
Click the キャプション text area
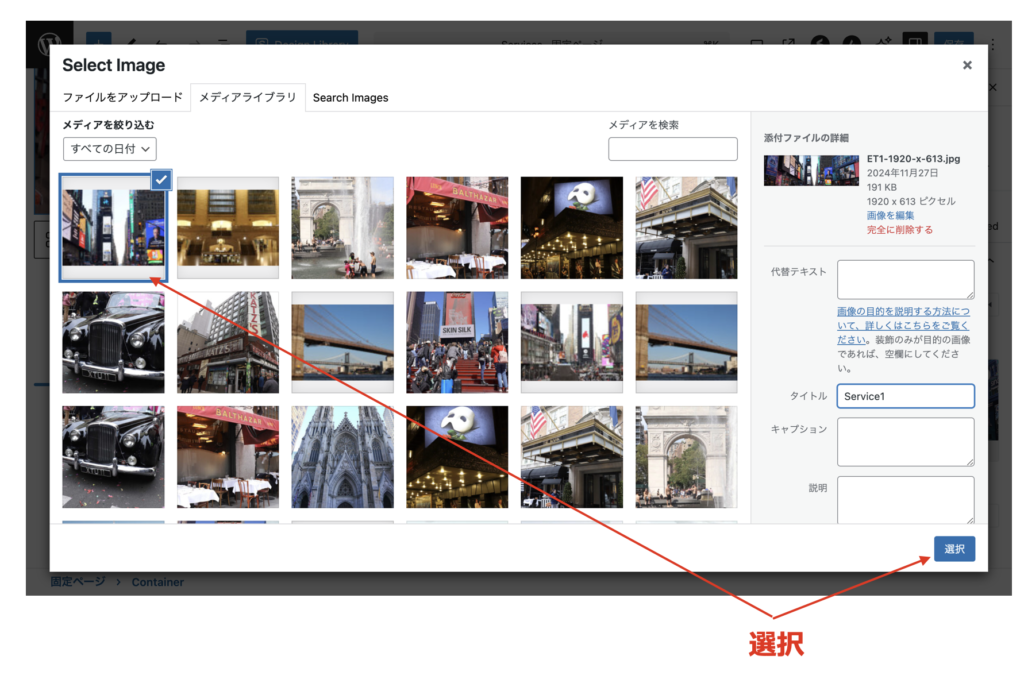(x=905, y=441)
